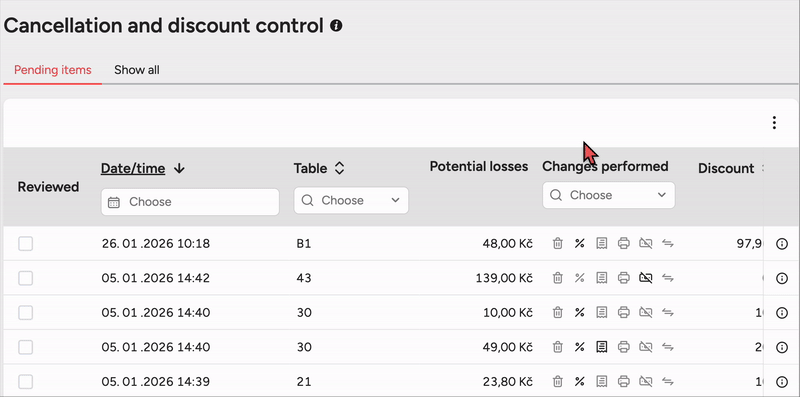Click the table cell 21

pyautogui.click(x=303, y=381)
